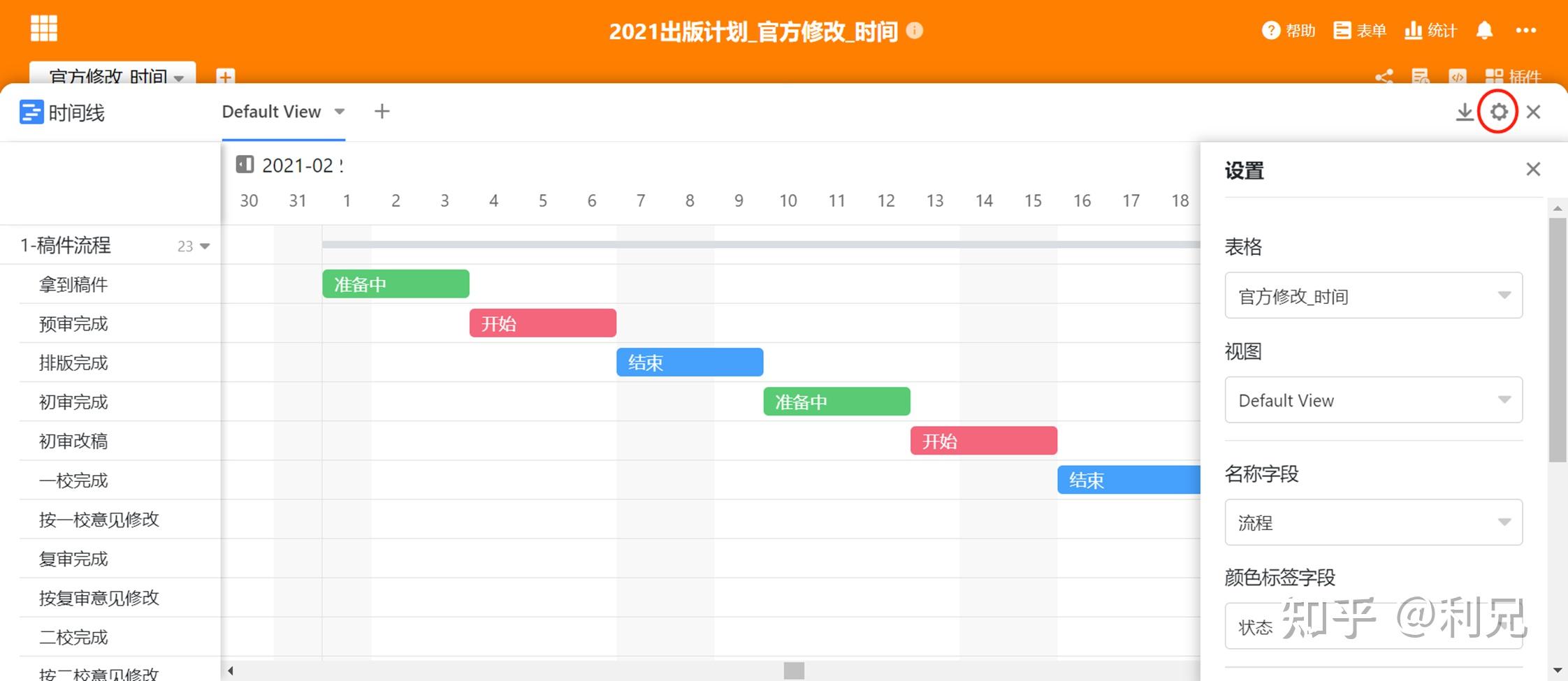Add a new timeline view with plus
This screenshot has height=681, width=1568.
point(382,112)
